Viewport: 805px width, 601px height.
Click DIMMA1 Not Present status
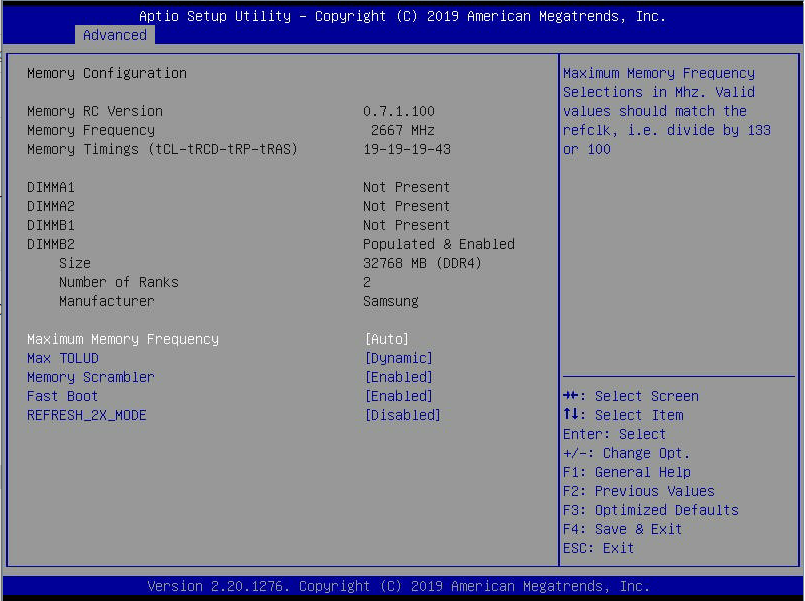point(407,187)
